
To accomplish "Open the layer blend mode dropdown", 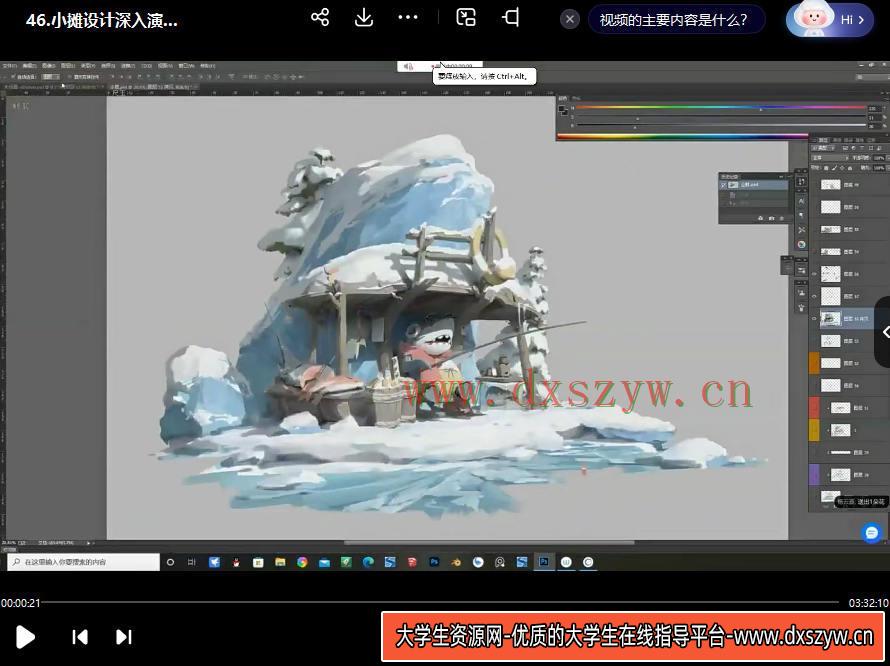I will tap(829, 158).
